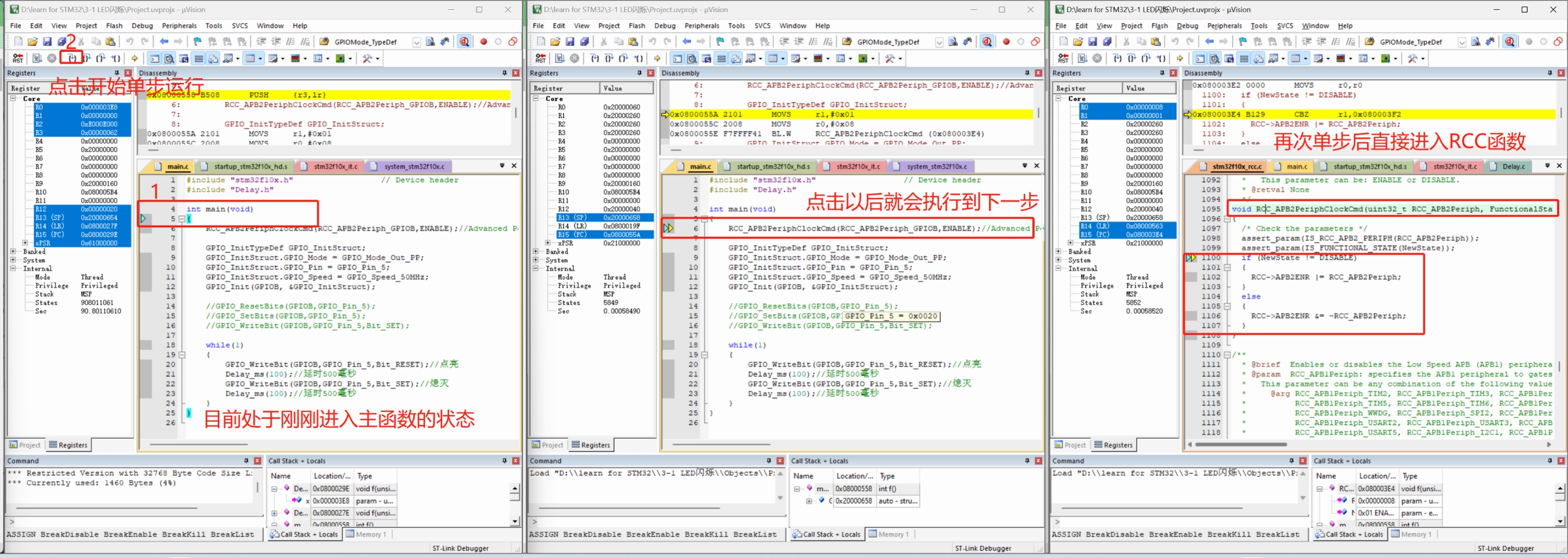Open the Flash menu in the right window
1568x558 pixels.
(x=1159, y=26)
